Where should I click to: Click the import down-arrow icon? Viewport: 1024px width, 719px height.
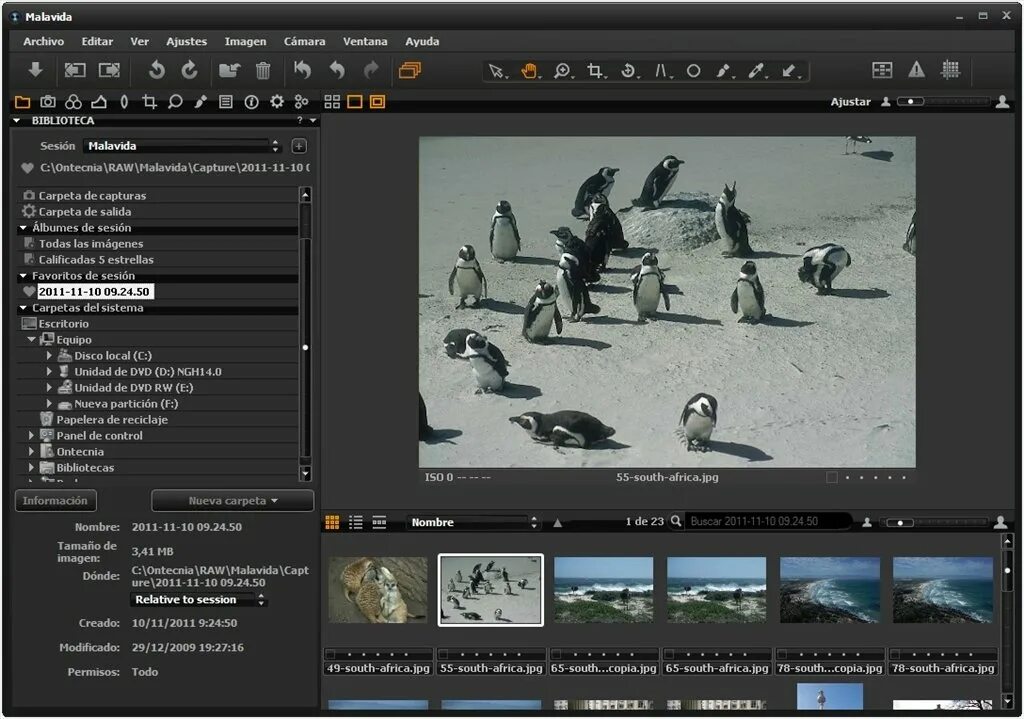tap(35, 71)
